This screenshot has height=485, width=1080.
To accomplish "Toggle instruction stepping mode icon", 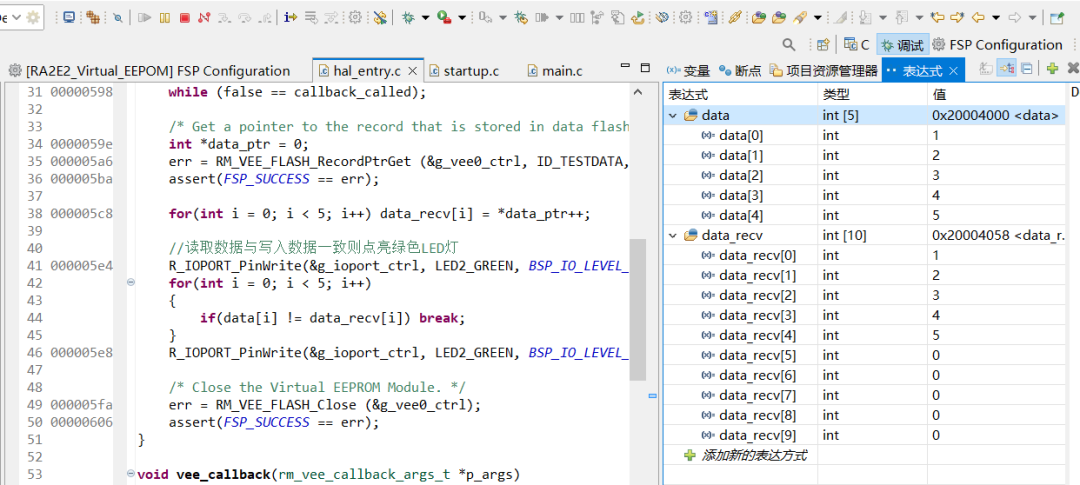I will (290, 17).
